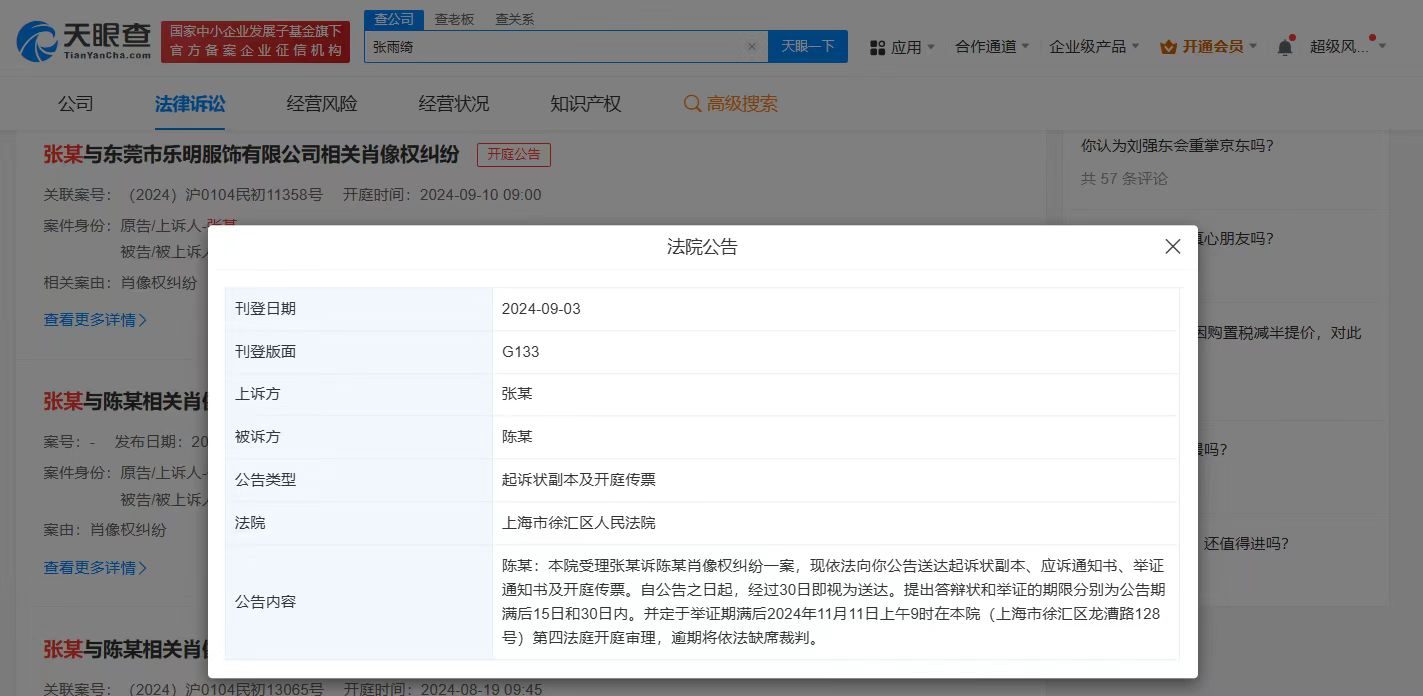Clear the search box with the × icon
The width and height of the screenshot is (1423, 696).
(752, 46)
